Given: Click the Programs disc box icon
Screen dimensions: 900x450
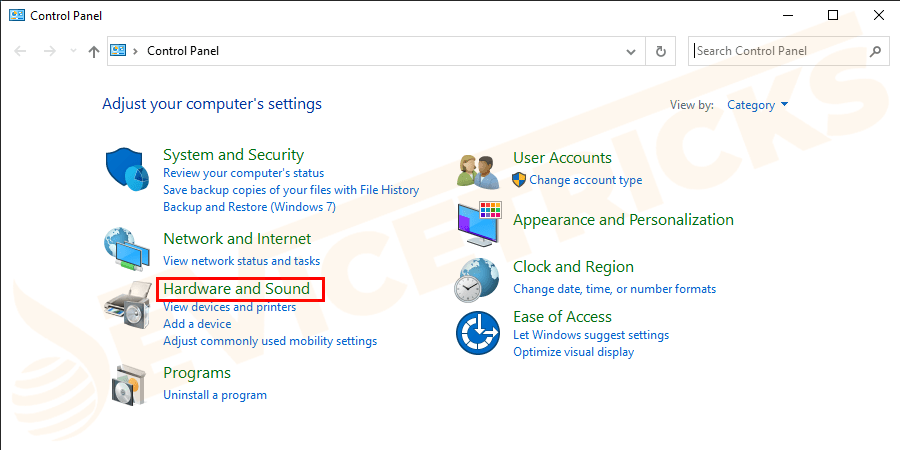Looking at the screenshot, I should pyautogui.click(x=130, y=385).
